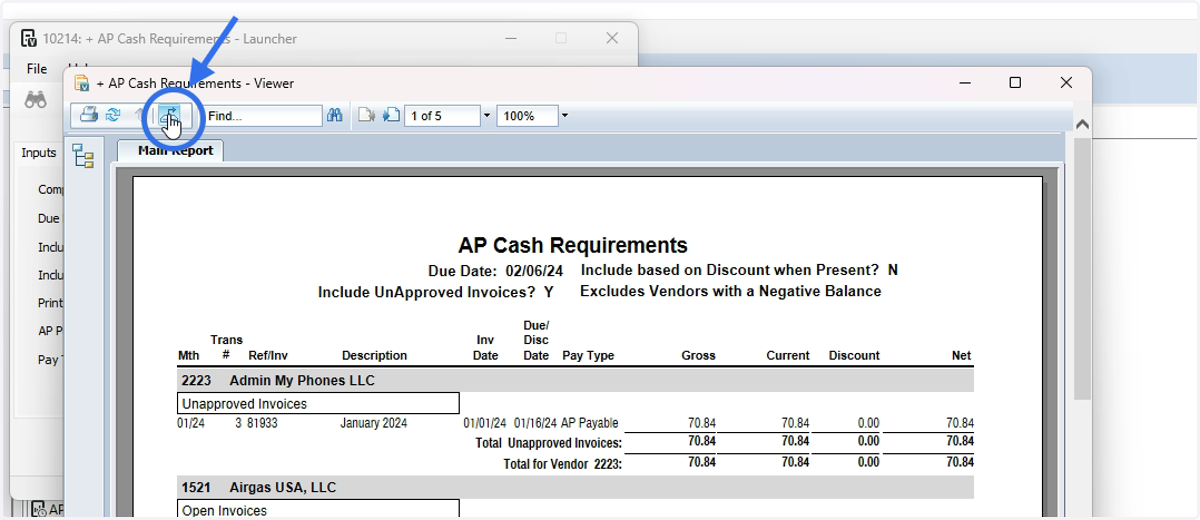Click vendor header 2223 Admin My Phones LLC
Screen dimensions: 1200x520
pyautogui.click(x=575, y=381)
